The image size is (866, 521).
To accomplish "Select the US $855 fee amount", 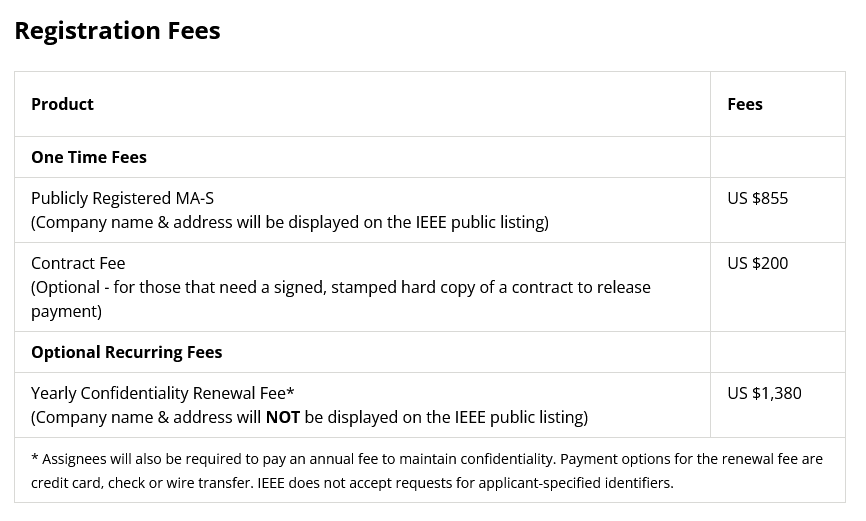I will (x=757, y=198).
